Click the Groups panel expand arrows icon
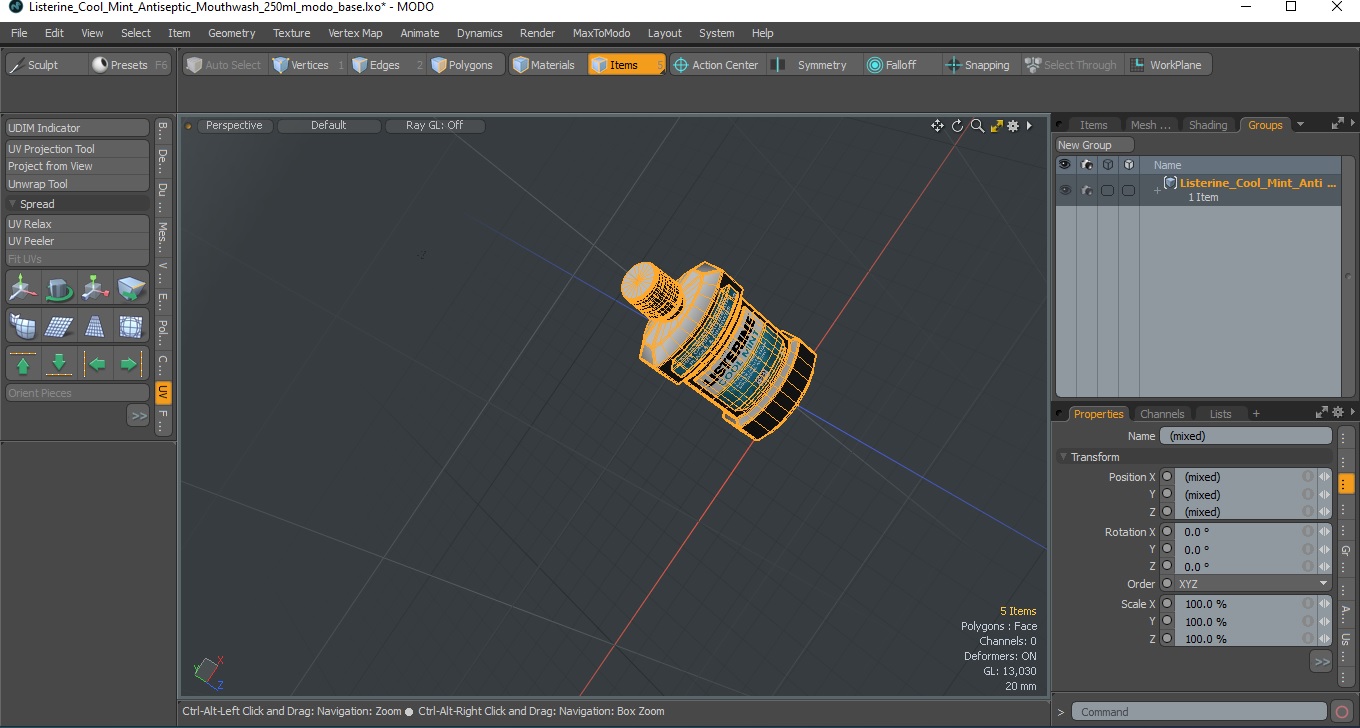Viewport: 1360px width, 728px height. [1337, 124]
